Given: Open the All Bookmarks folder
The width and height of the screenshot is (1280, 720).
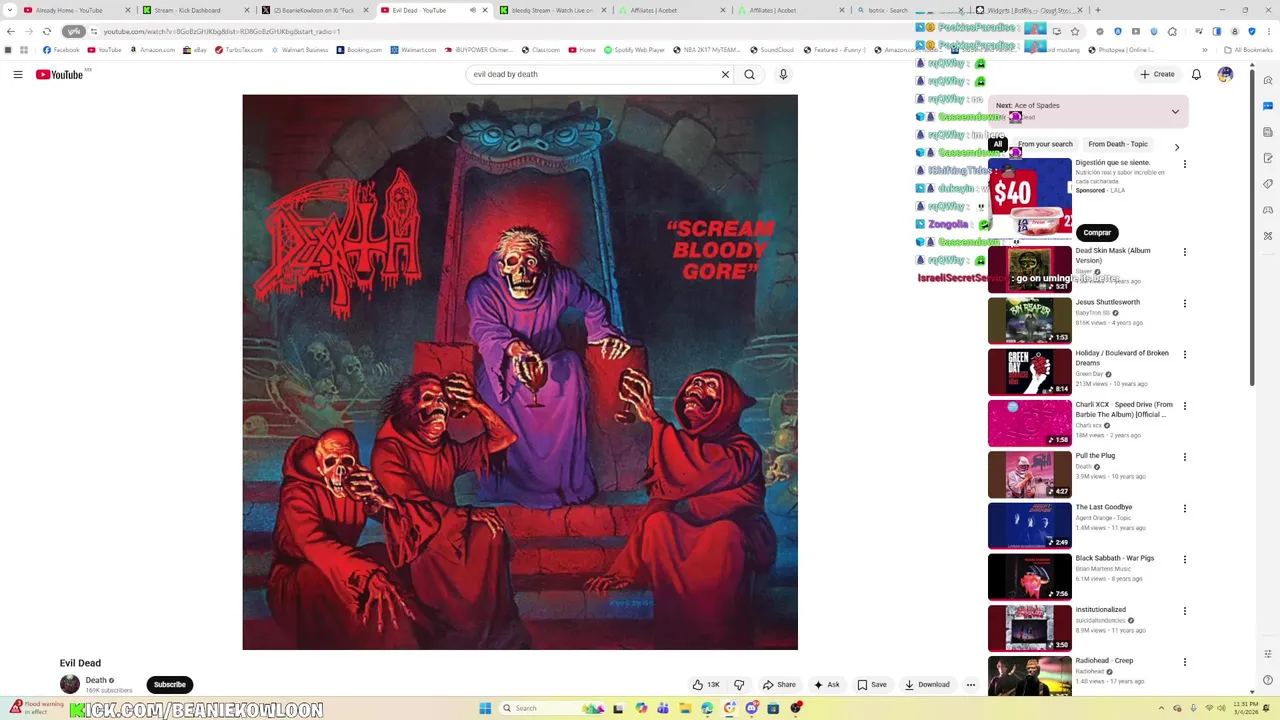Looking at the screenshot, I should point(1247,50).
